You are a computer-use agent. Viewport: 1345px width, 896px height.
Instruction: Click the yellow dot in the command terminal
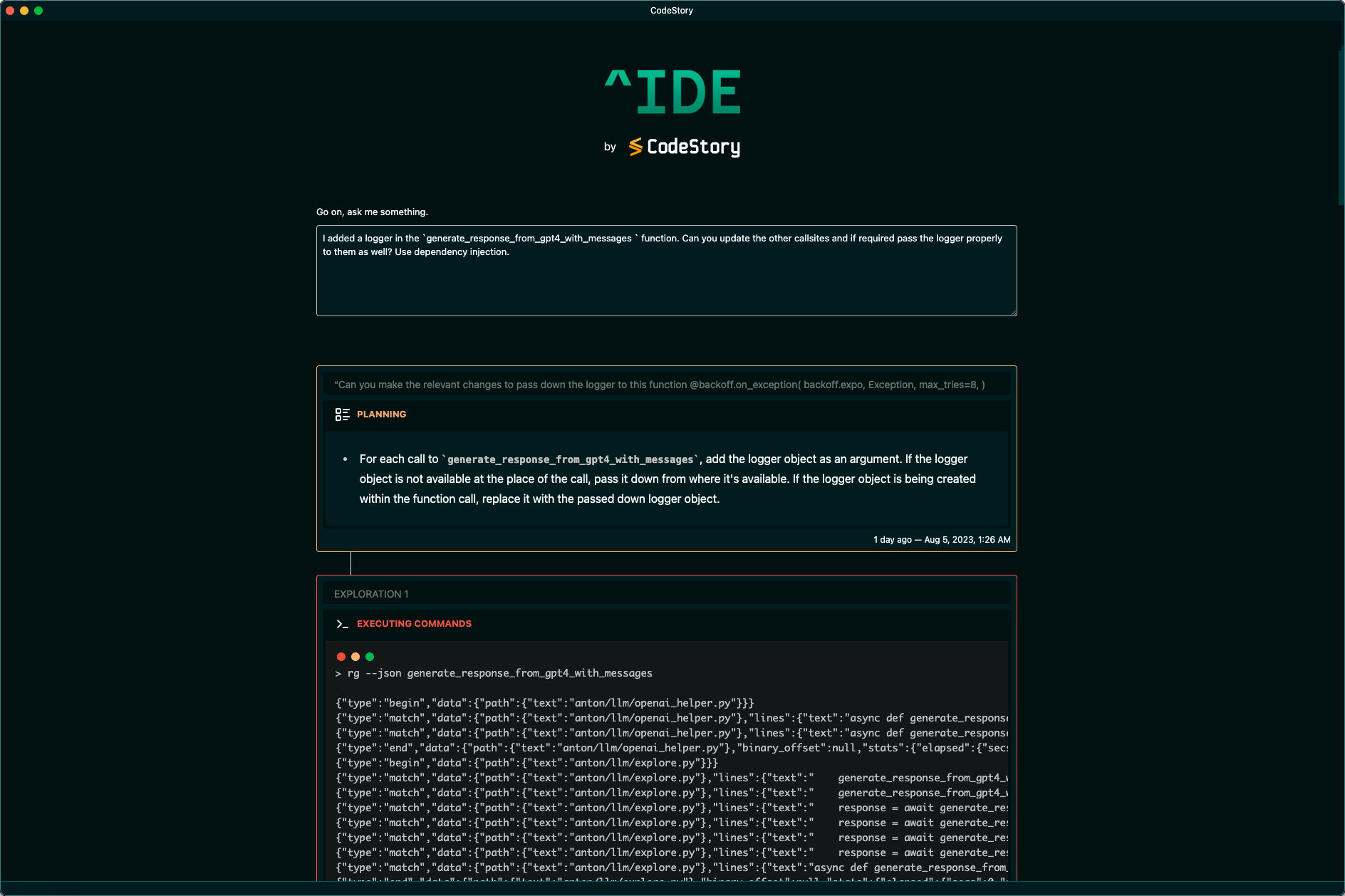click(x=355, y=657)
